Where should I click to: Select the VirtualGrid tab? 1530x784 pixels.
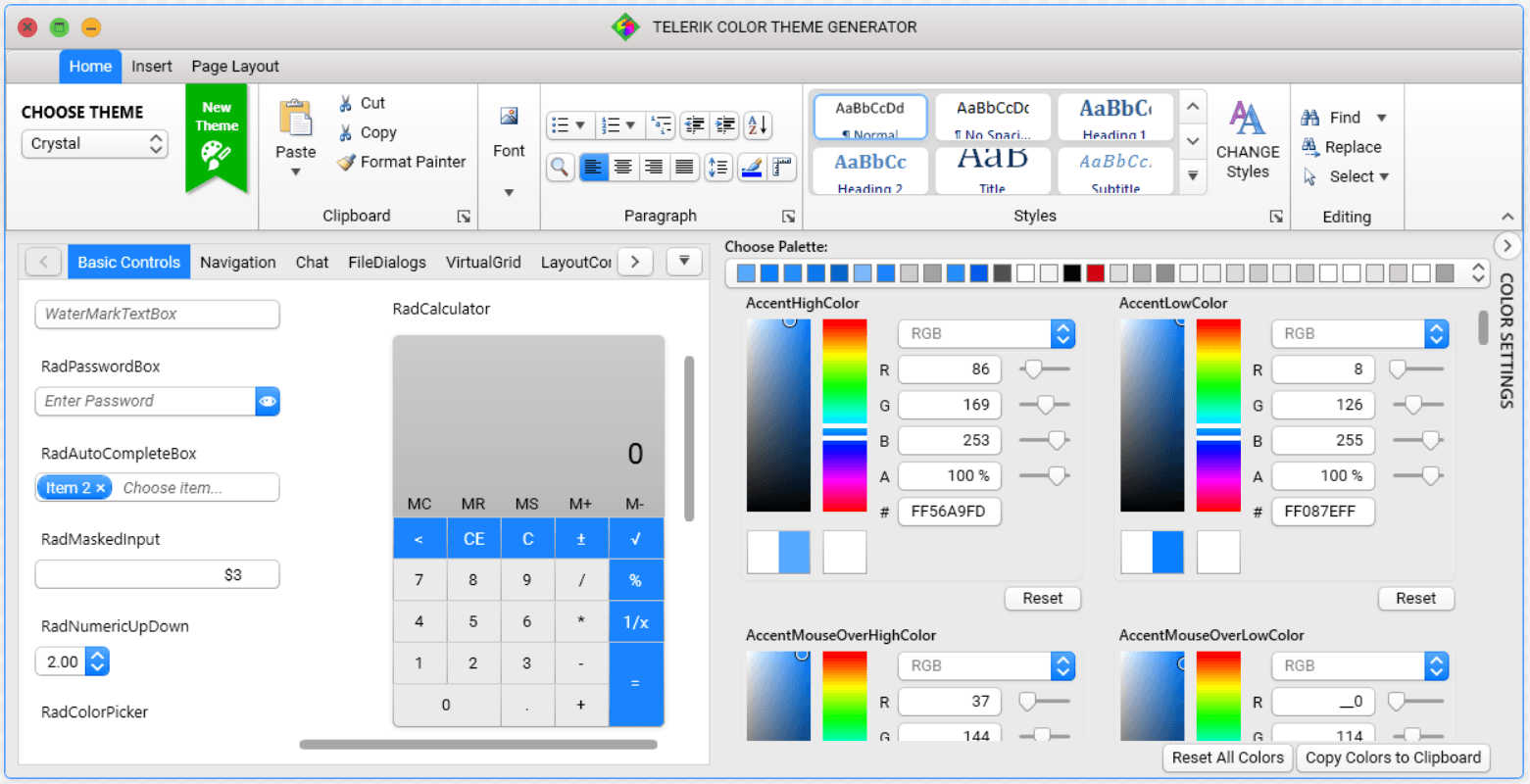click(483, 263)
